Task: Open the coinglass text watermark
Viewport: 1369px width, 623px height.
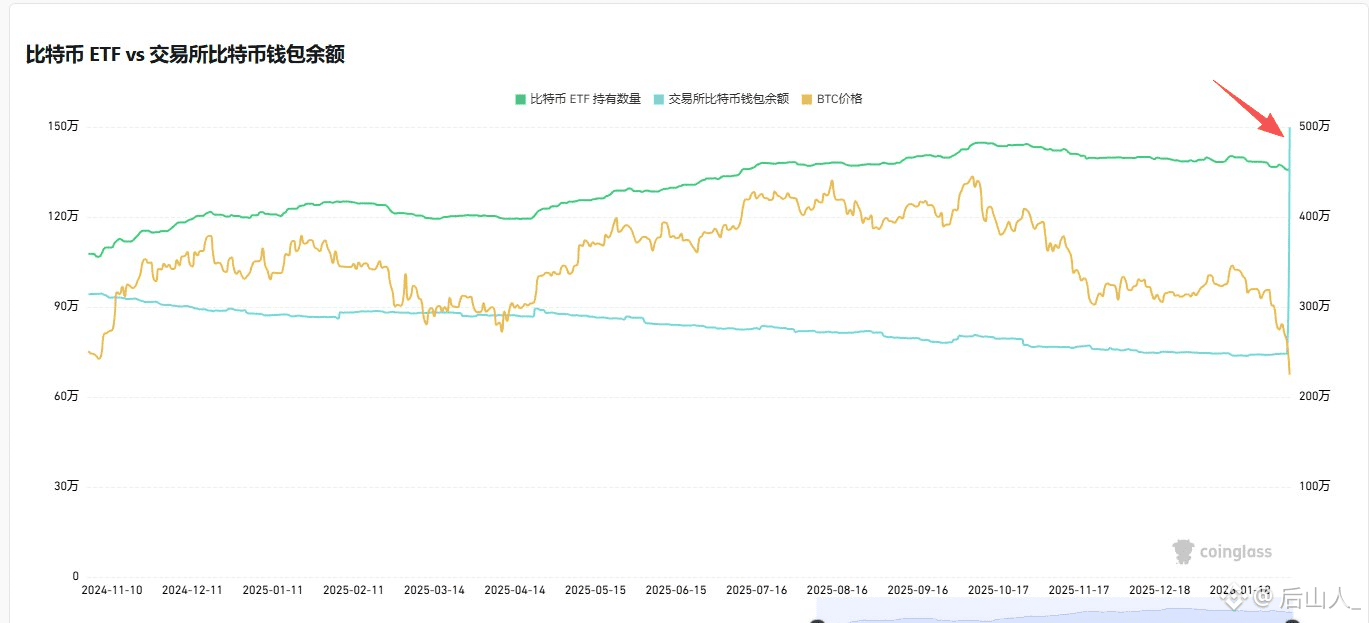Action: [1236, 552]
